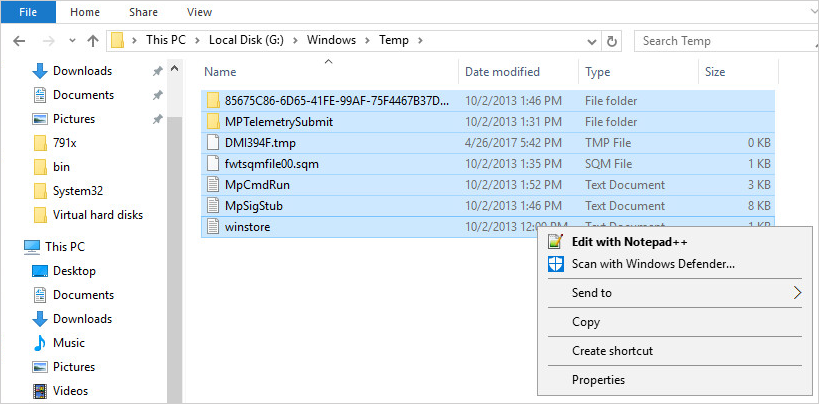Click the Up one level arrow
819x404 pixels.
pyautogui.click(x=92, y=41)
